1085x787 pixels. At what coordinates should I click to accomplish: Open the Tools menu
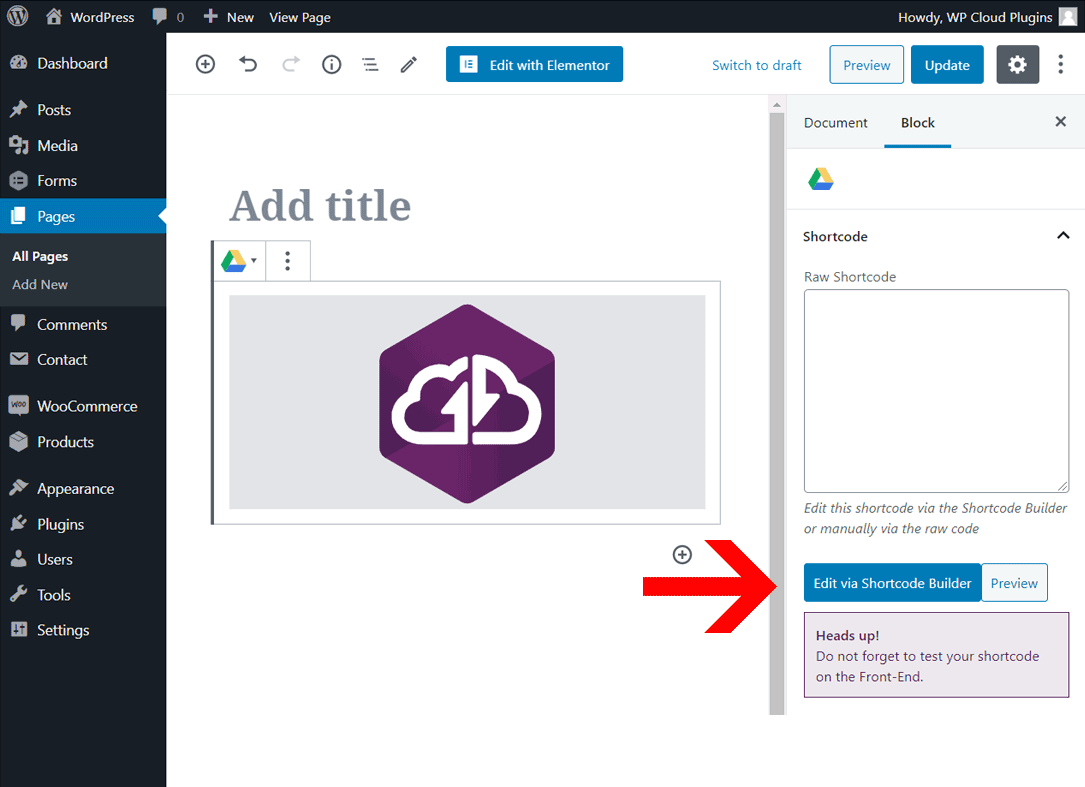click(x=83, y=595)
